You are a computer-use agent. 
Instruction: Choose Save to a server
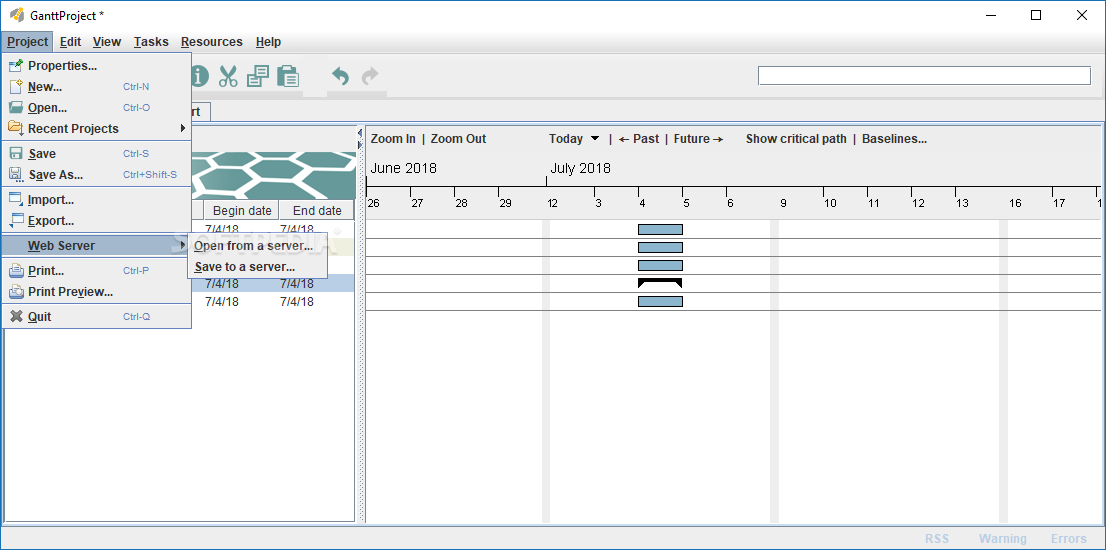tap(245, 267)
